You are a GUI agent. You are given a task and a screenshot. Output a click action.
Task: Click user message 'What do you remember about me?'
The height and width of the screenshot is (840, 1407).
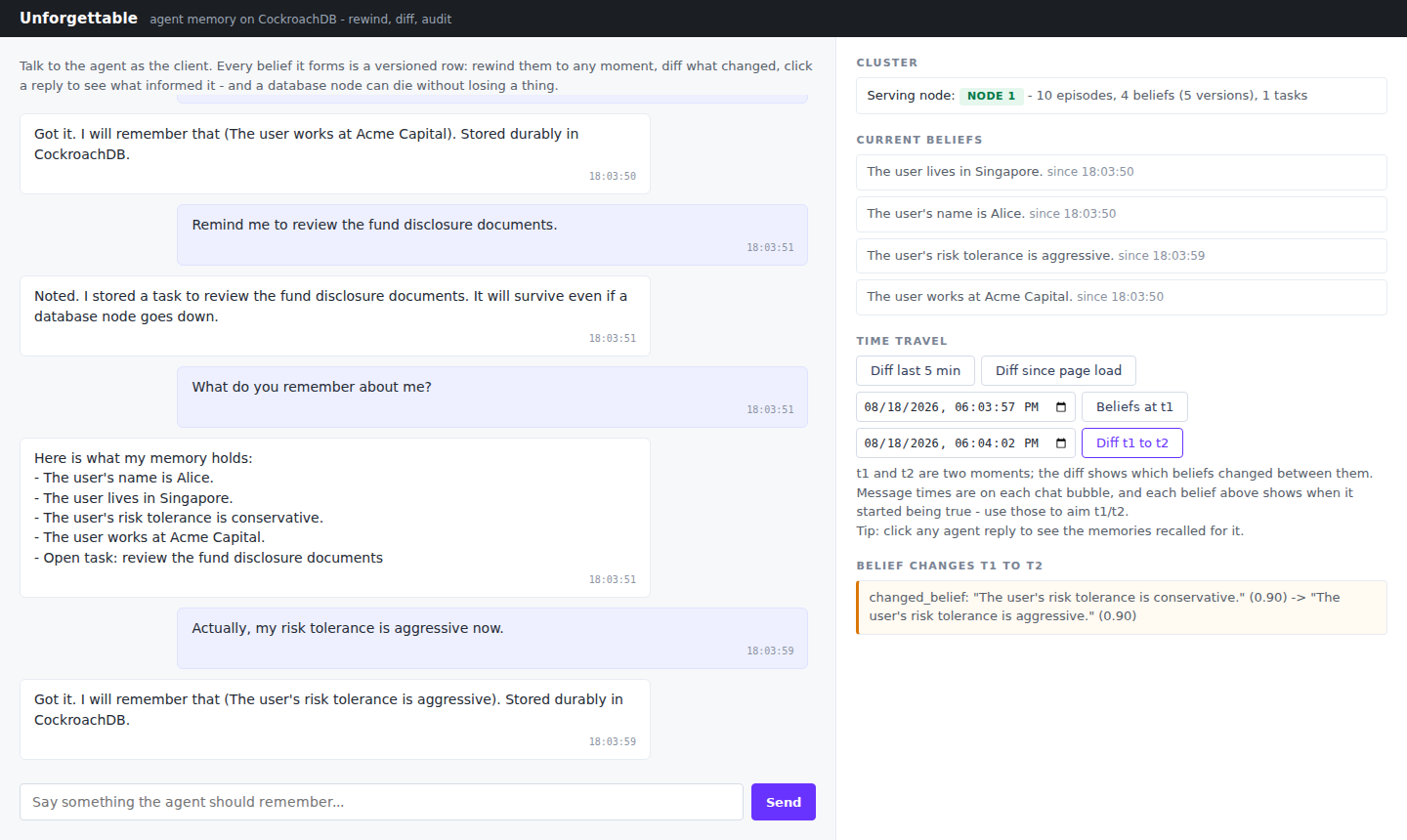492,397
